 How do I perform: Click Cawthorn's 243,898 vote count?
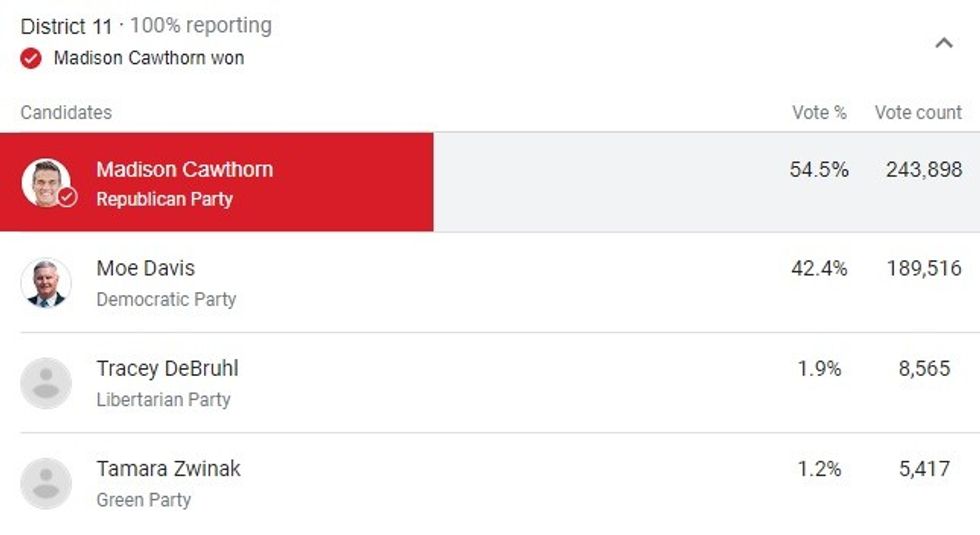[923, 169]
